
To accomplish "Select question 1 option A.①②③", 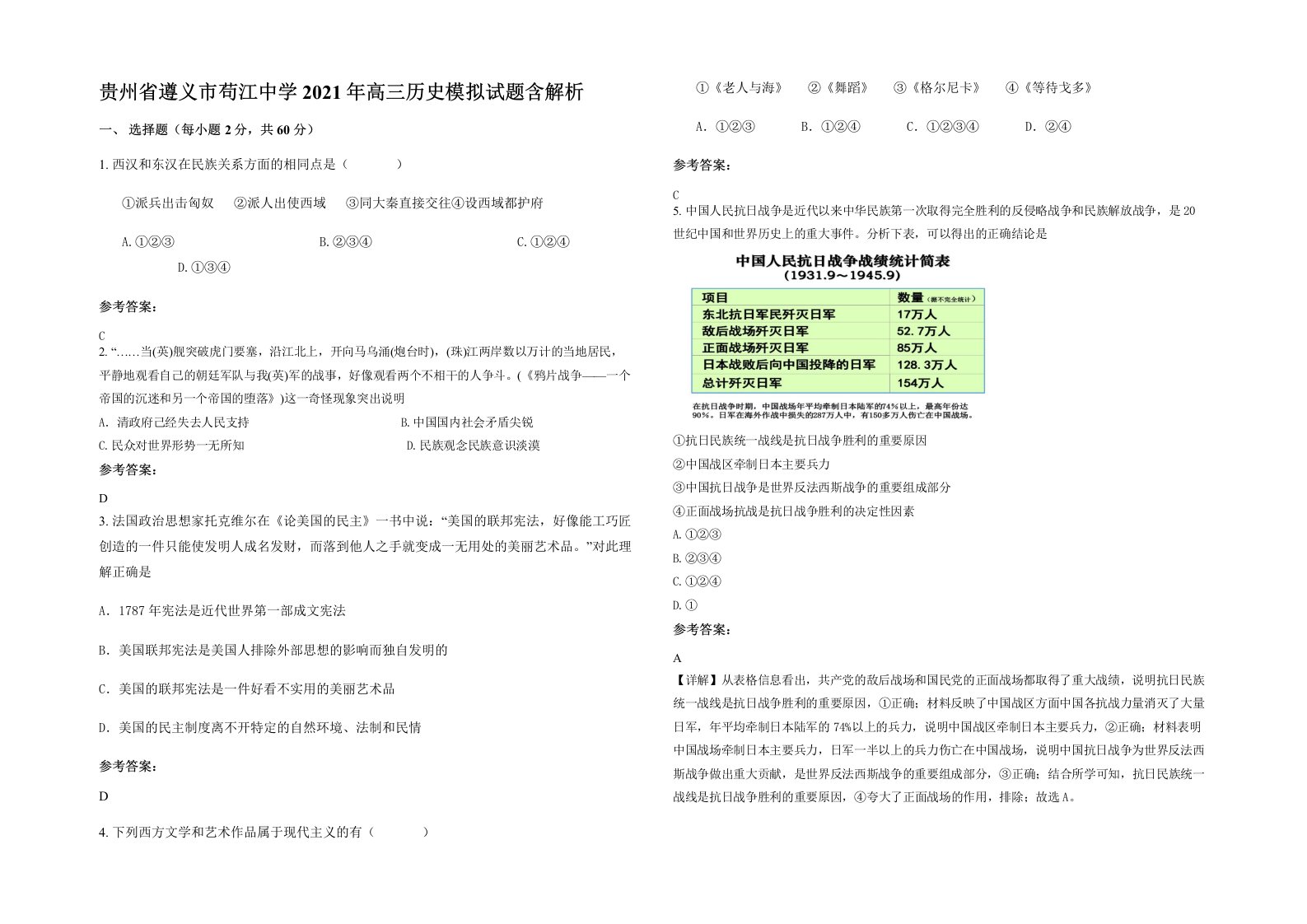I will [148, 242].
